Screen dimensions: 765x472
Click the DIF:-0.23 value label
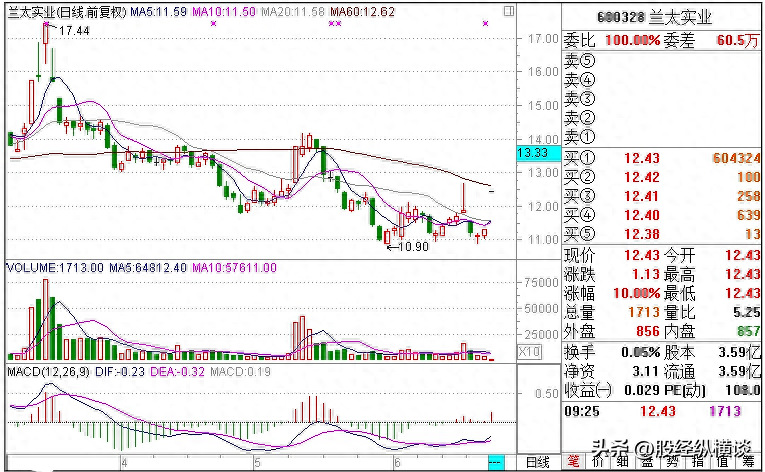pos(120,372)
